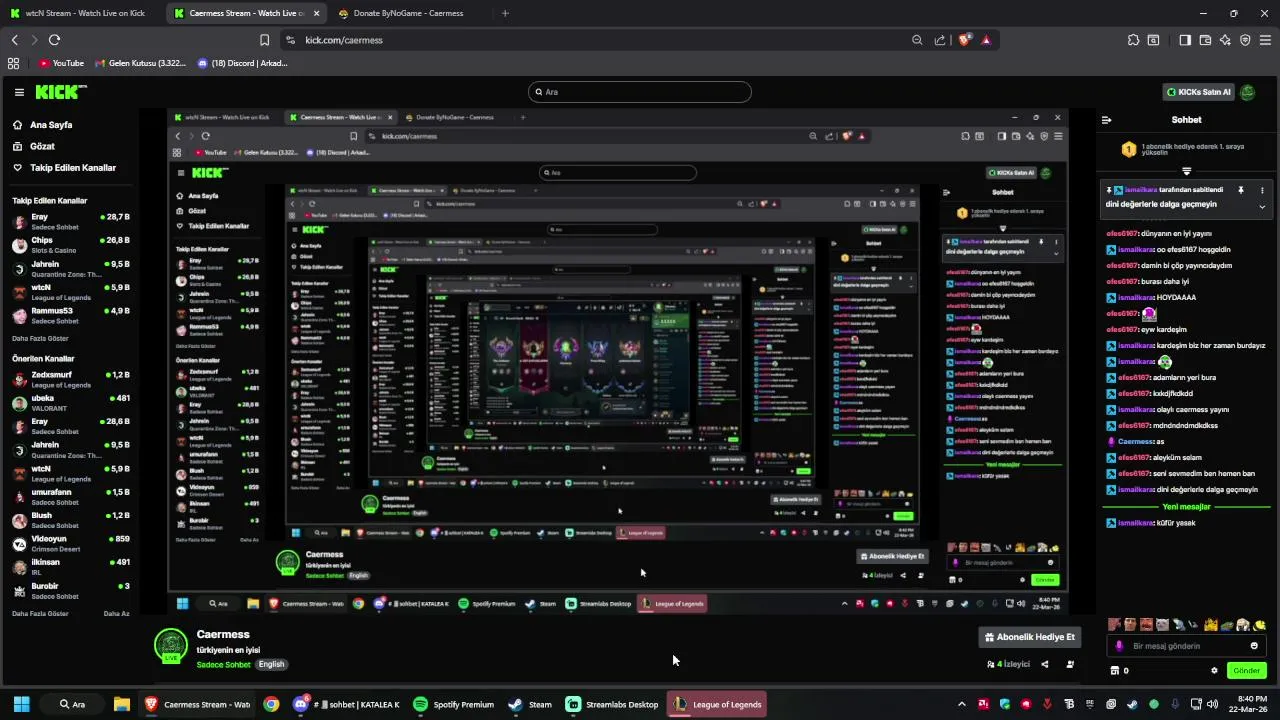Open Brave Shields lion icon
This screenshot has width=1280, height=720.
965,40
